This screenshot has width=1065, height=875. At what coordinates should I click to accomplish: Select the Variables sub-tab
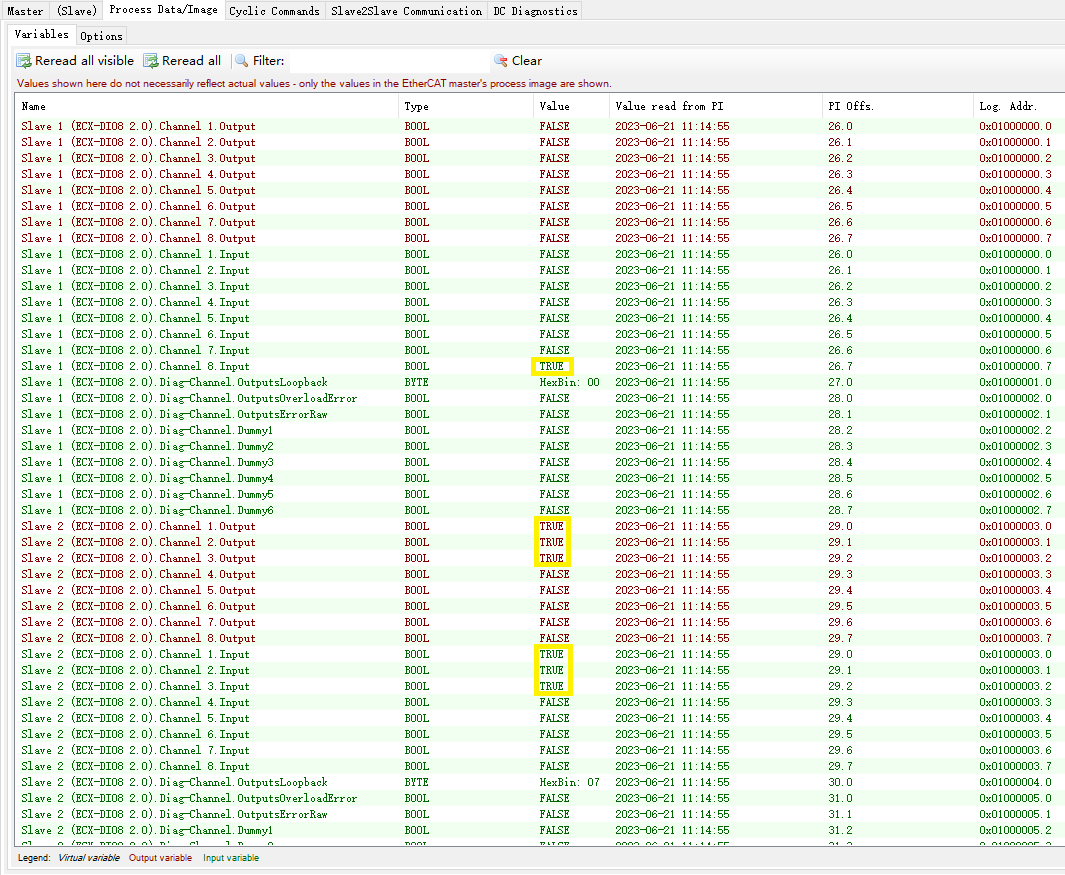(41, 35)
